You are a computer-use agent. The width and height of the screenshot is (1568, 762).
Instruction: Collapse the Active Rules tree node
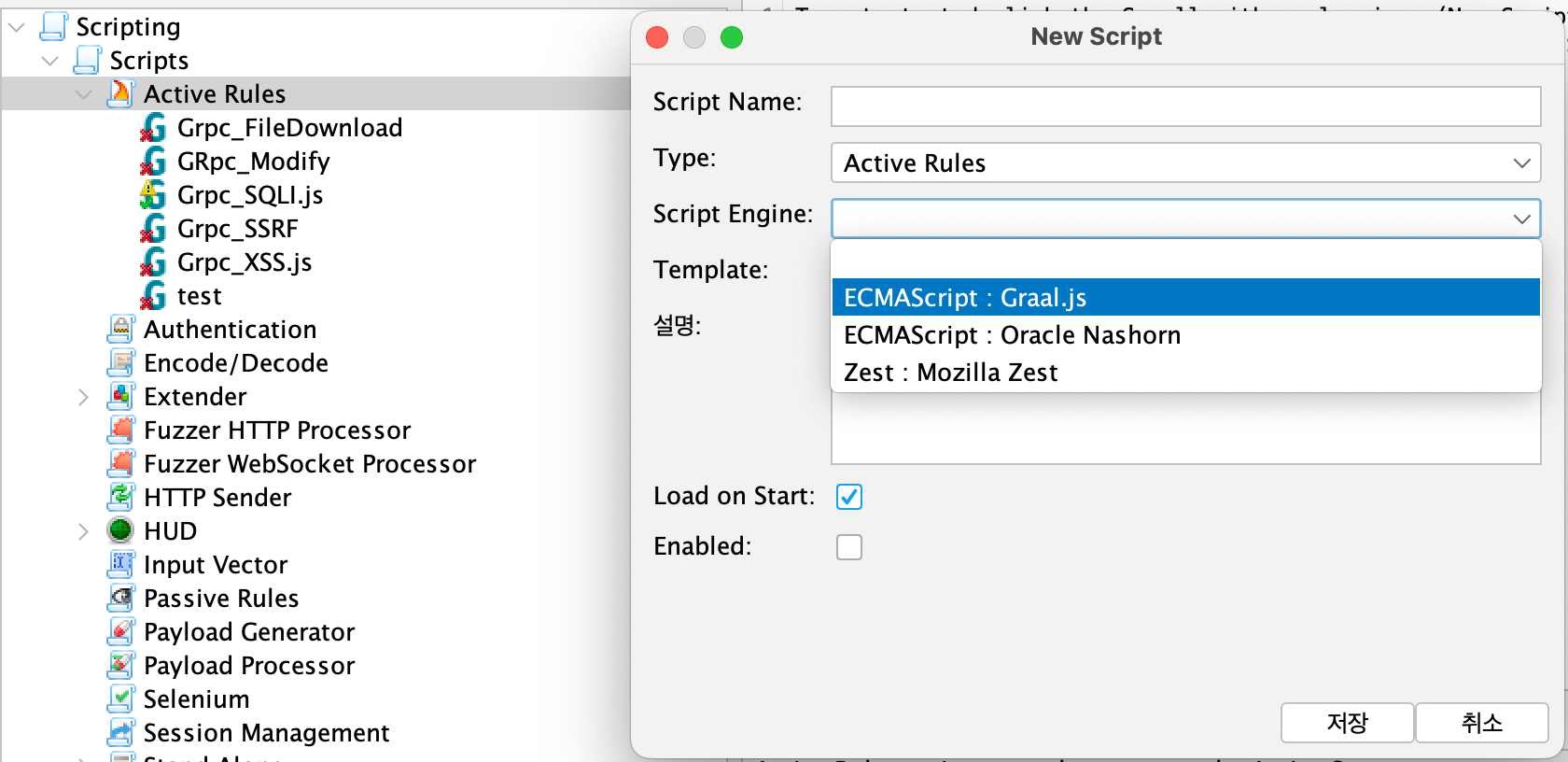click(x=84, y=94)
